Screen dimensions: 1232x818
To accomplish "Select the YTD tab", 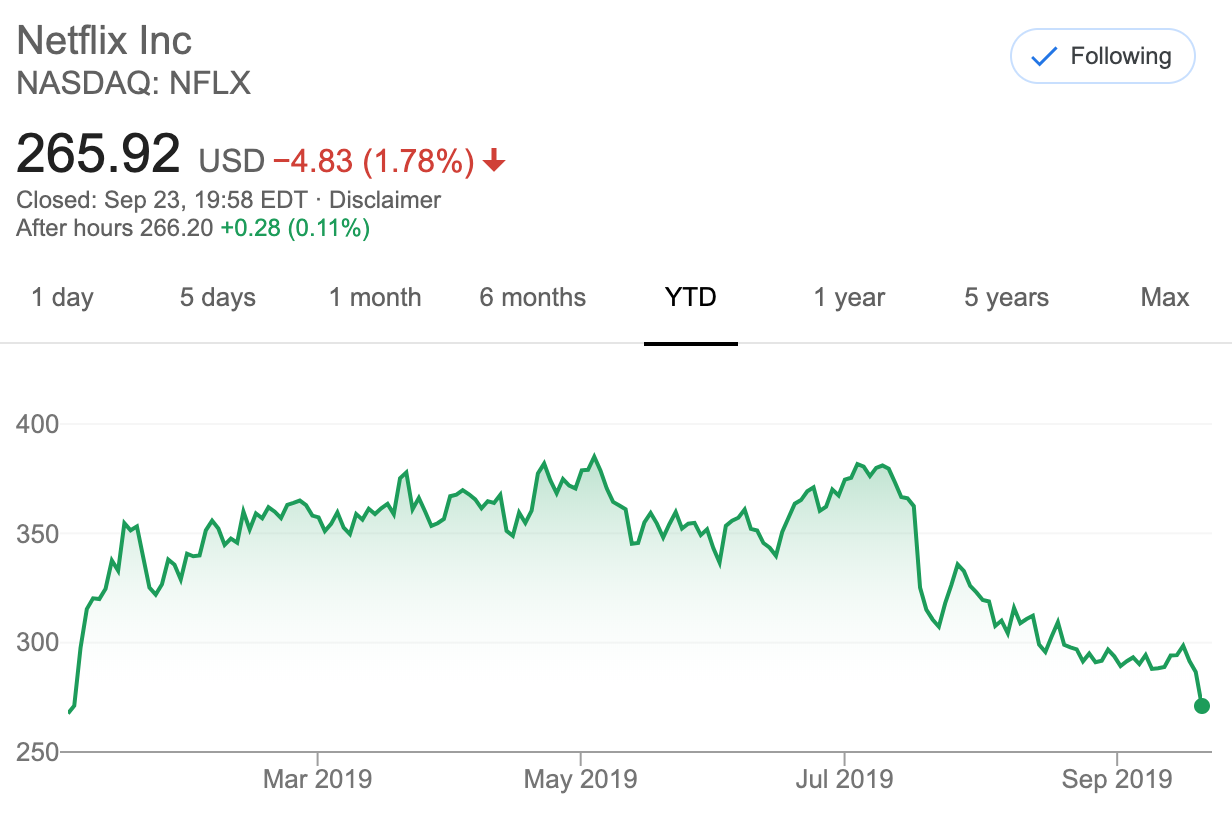I will (691, 297).
